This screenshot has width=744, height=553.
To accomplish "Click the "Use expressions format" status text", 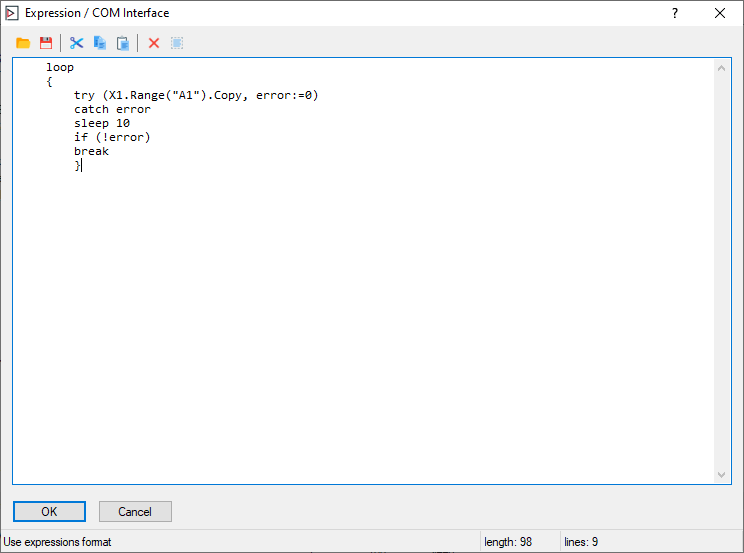I will click(57, 542).
